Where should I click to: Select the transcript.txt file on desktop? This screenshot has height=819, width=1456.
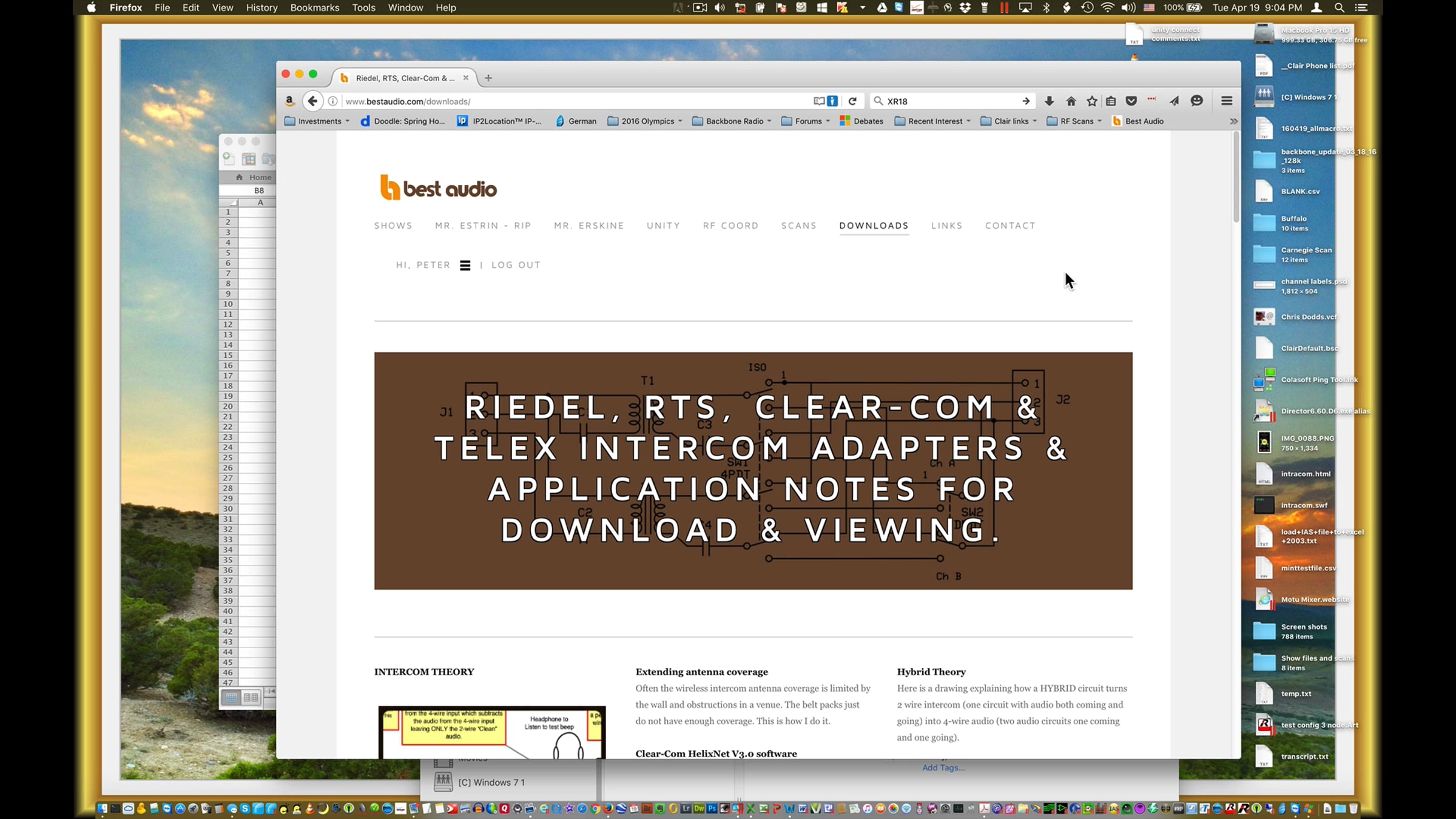1291,757
